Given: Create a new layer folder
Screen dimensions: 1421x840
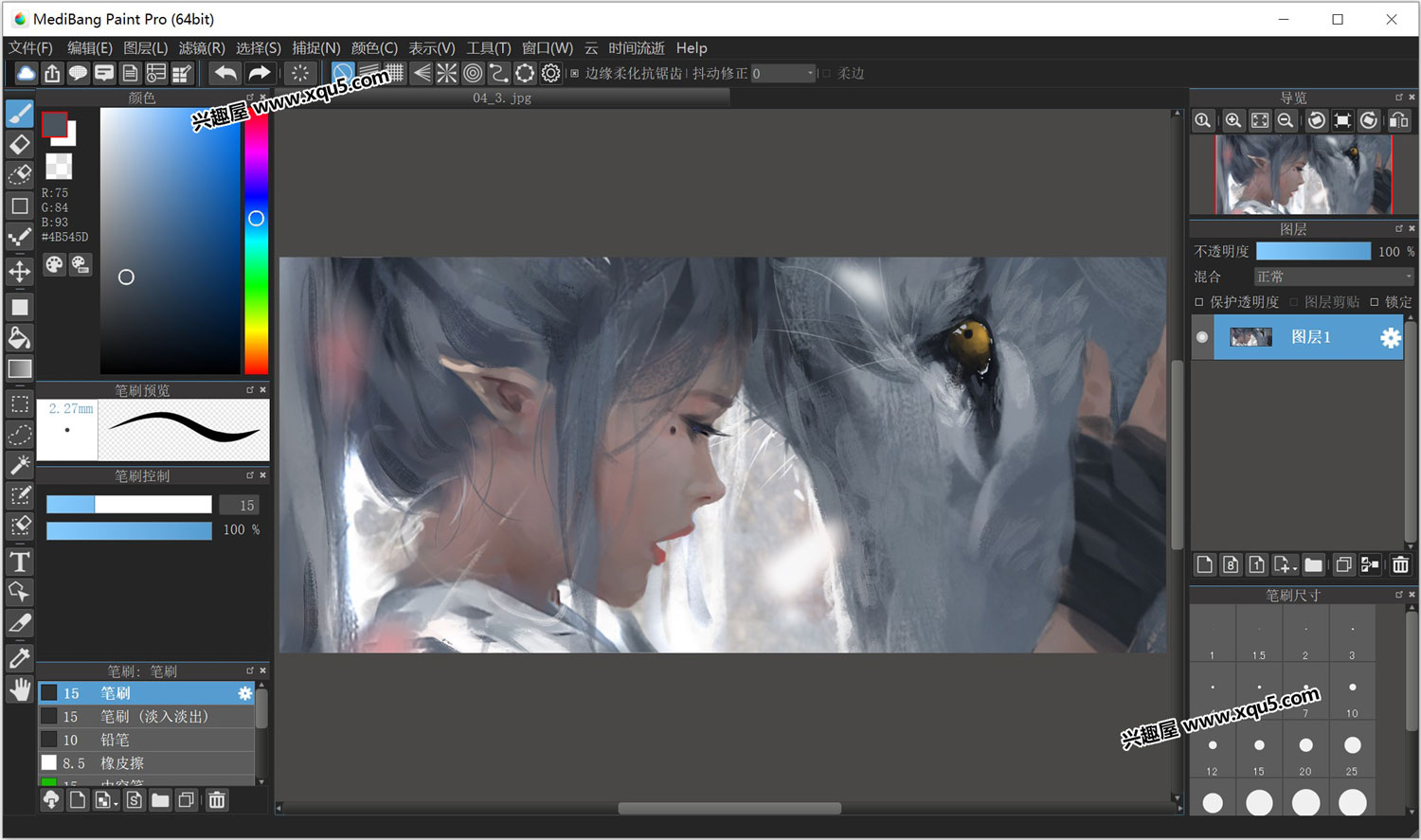Looking at the screenshot, I should (x=1313, y=565).
